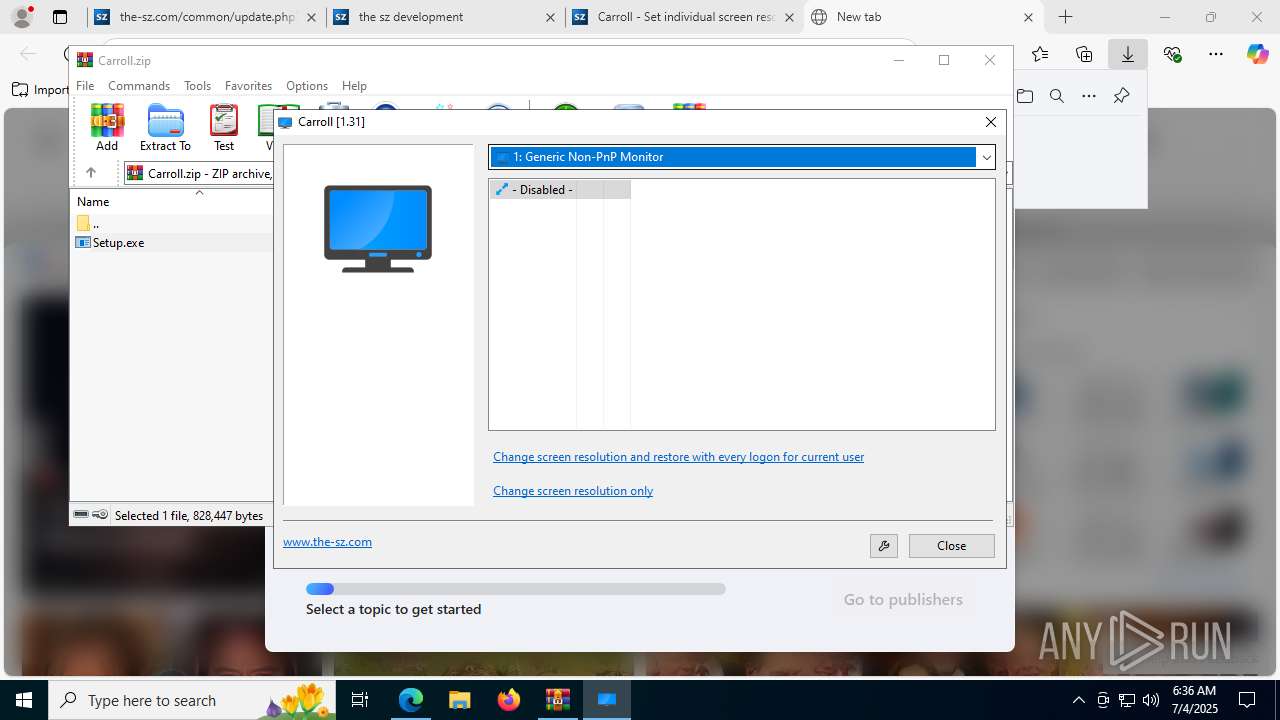The height and width of the screenshot is (720, 1280).
Task: Open the Windows Start menu
Action: click(24, 700)
